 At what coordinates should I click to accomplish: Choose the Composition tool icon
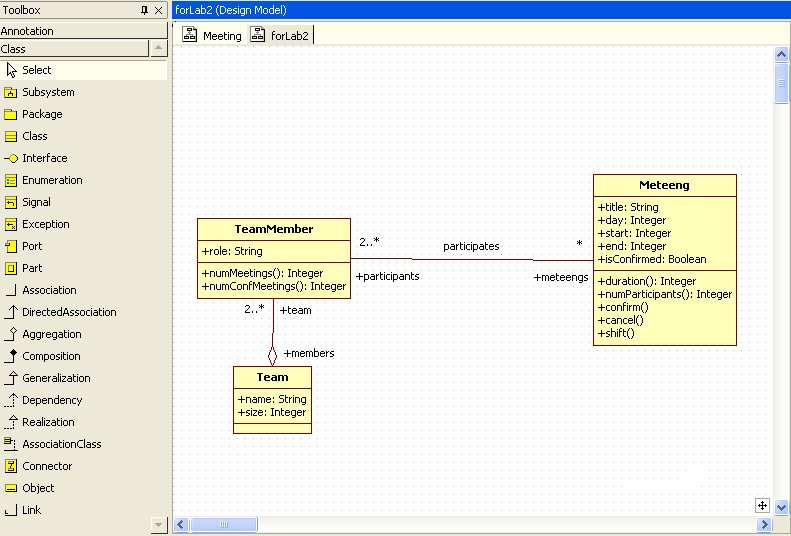(11, 356)
